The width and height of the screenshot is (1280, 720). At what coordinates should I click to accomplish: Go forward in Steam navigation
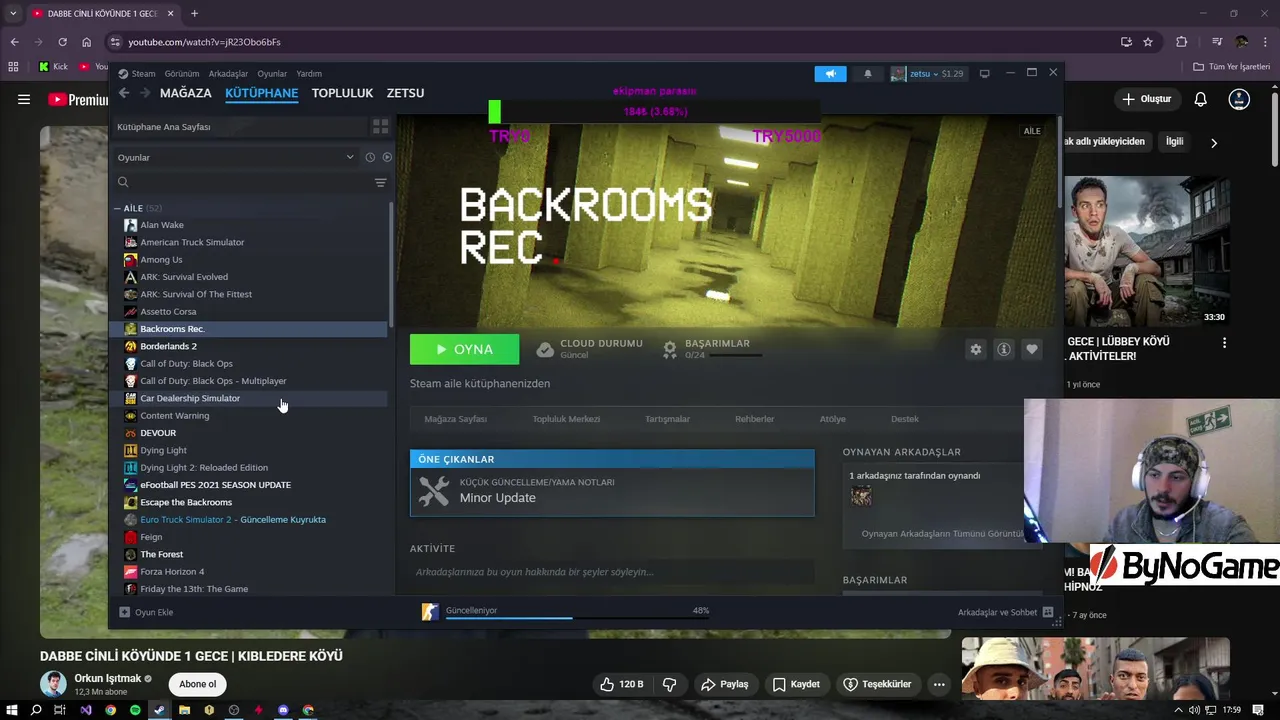point(145,93)
